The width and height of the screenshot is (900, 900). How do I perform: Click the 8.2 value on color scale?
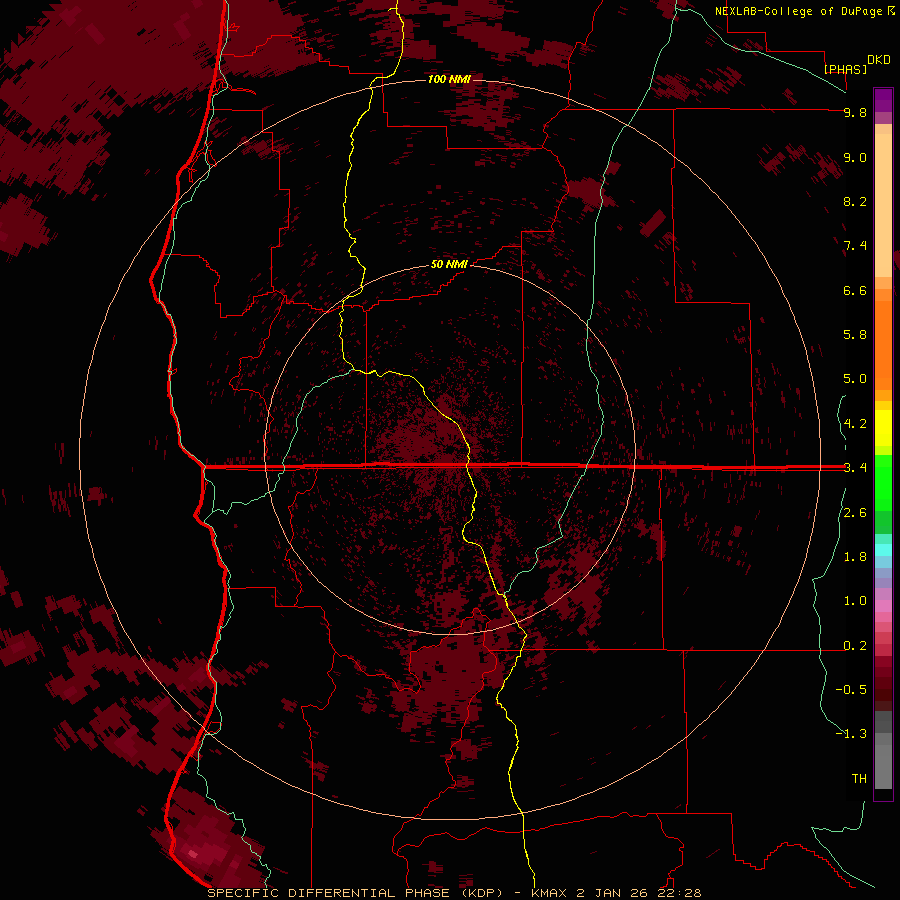(x=855, y=201)
